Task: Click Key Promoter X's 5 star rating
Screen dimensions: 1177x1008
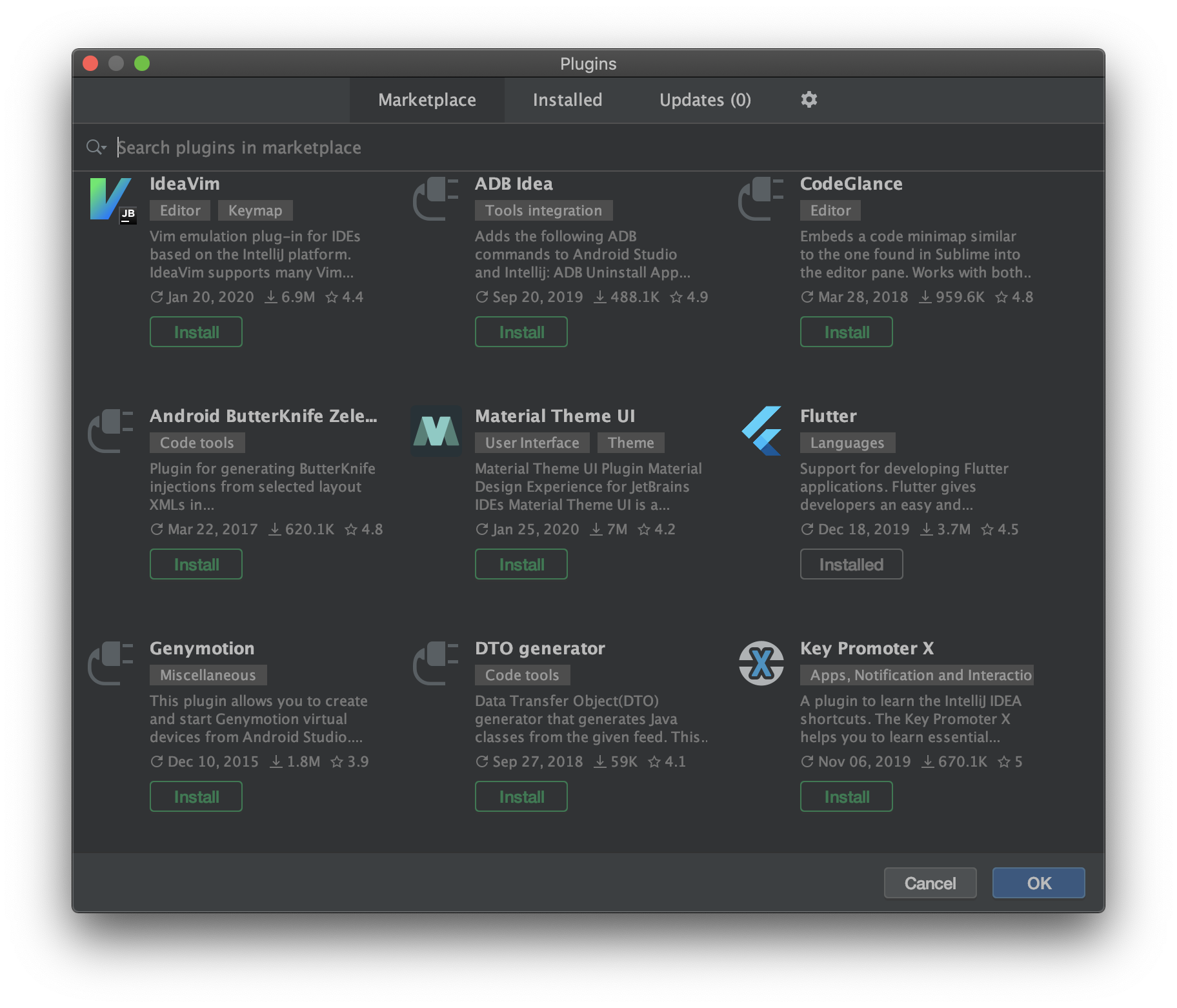Action: tap(1010, 762)
